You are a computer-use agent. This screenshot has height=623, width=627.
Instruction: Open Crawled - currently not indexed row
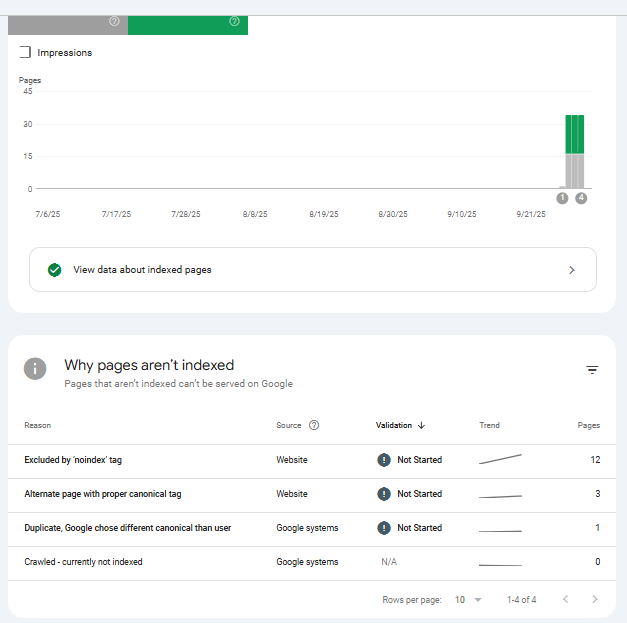[x=83, y=562]
